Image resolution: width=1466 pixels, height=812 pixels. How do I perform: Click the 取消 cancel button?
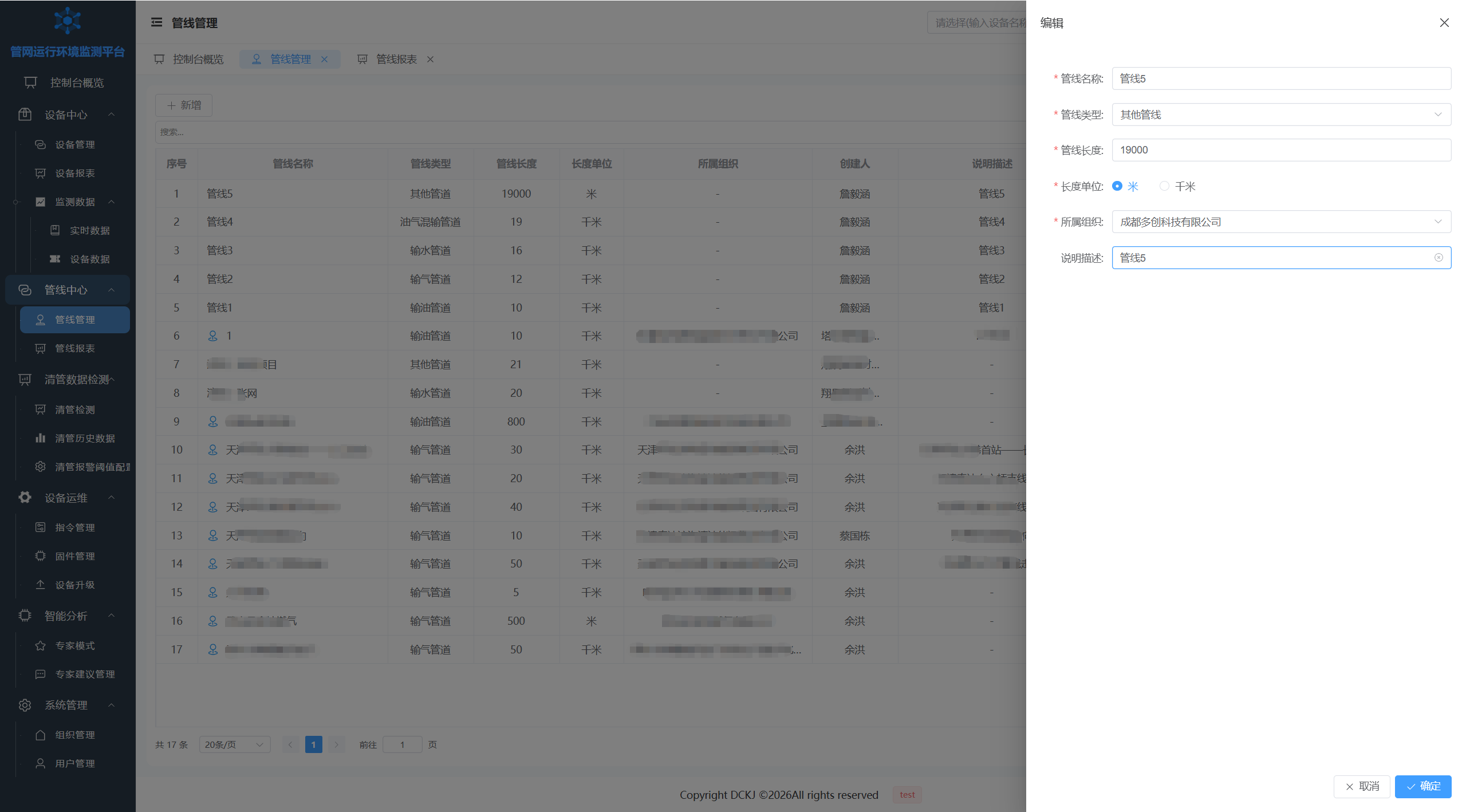pos(1362,786)
